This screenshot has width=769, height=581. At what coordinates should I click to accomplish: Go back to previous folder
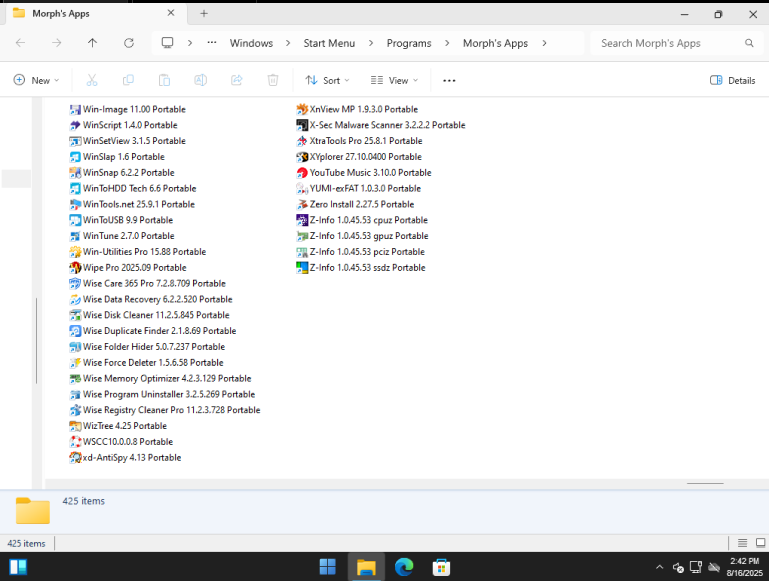tap(21, 43)
